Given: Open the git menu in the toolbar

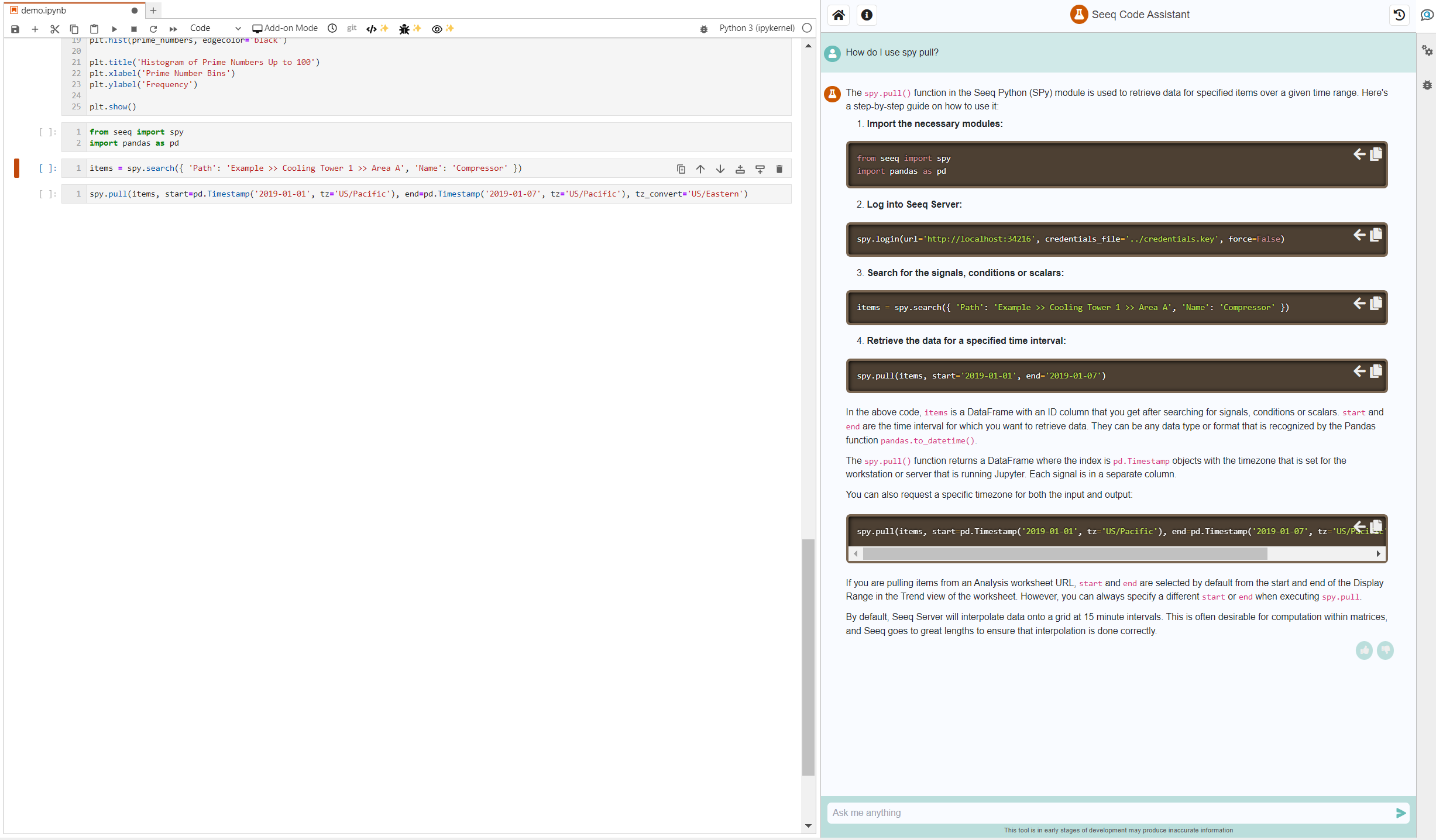Looking at the screenshot, I should [x=351, y=28].
